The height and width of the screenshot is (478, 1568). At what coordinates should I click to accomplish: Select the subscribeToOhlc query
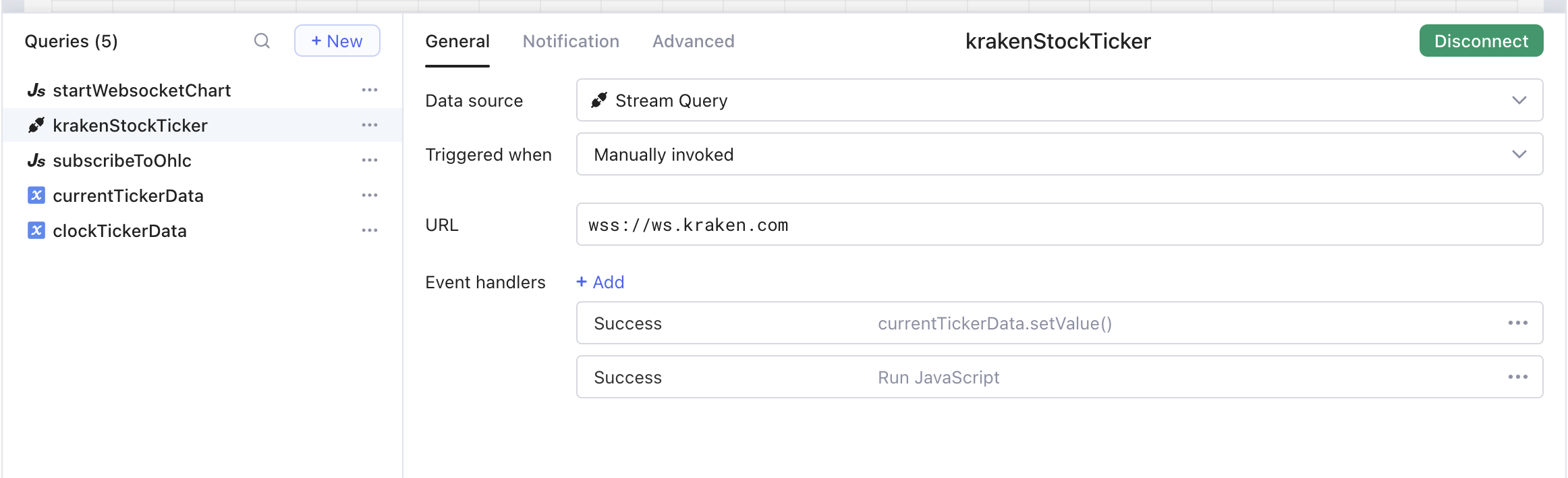point(122,161)
